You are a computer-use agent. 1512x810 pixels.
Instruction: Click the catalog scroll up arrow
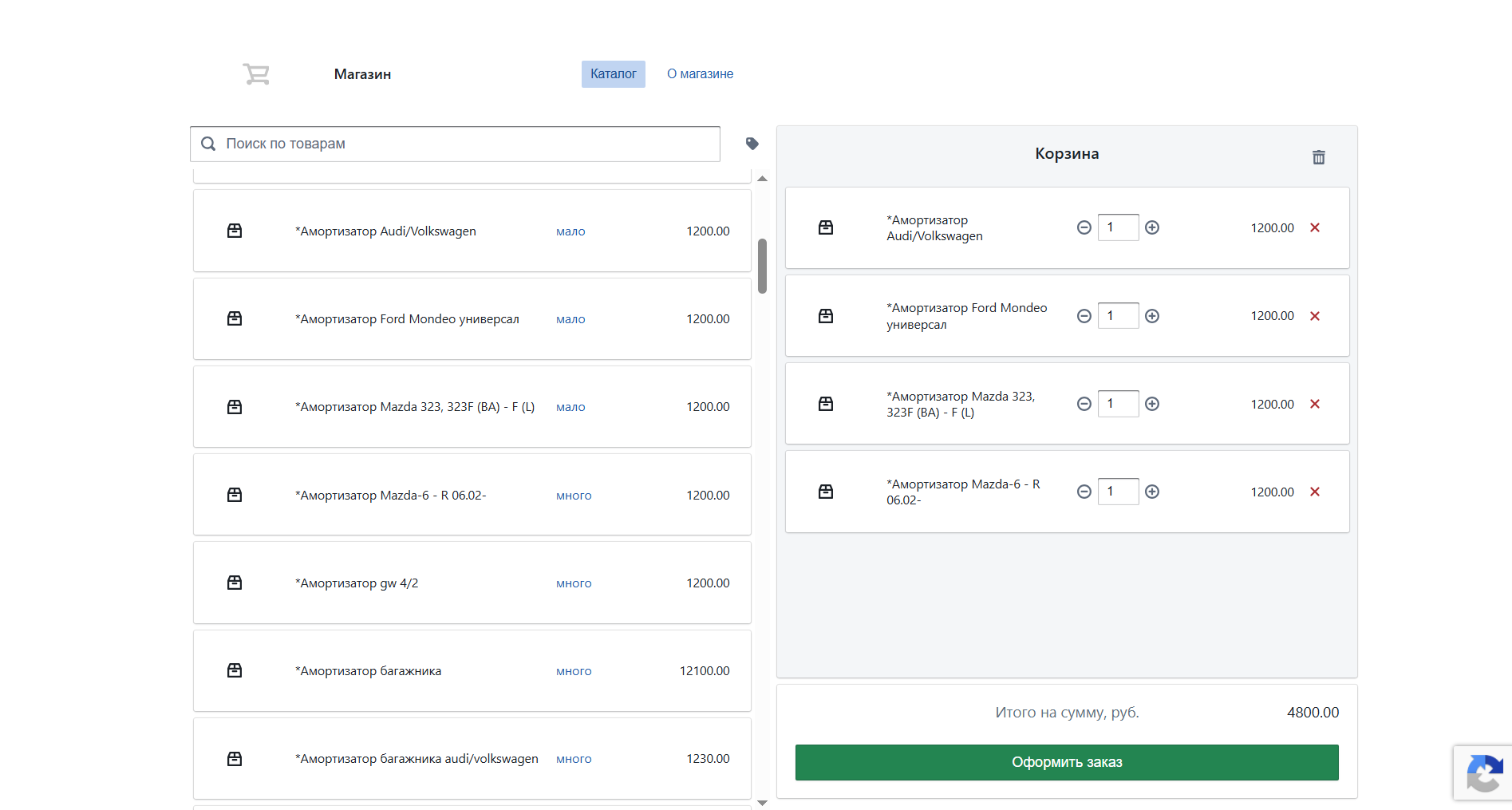tap(762, 179)
